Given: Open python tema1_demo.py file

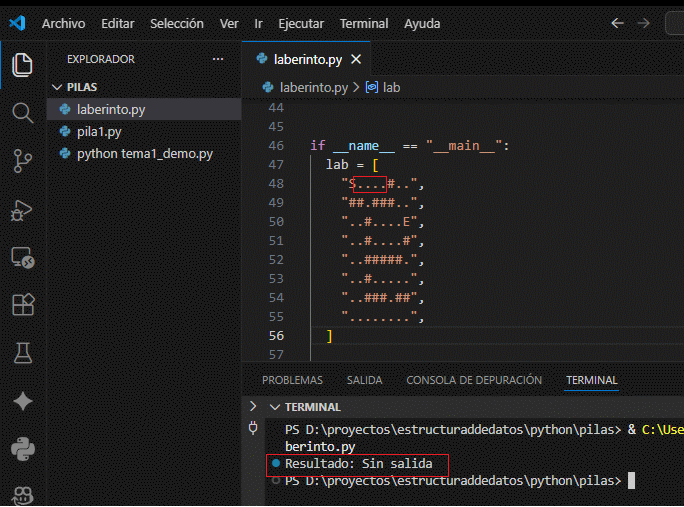Looking at the screenshot, I should (x=144, y=154).
